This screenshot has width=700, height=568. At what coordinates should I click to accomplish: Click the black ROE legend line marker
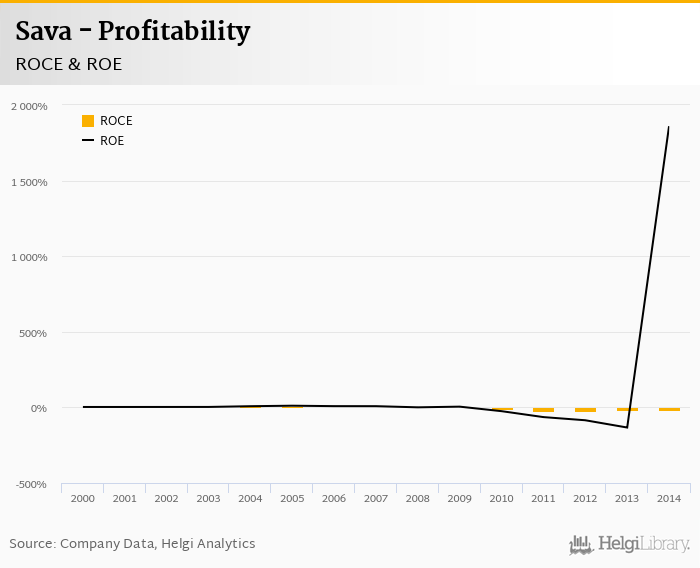(x=88, y=141)
